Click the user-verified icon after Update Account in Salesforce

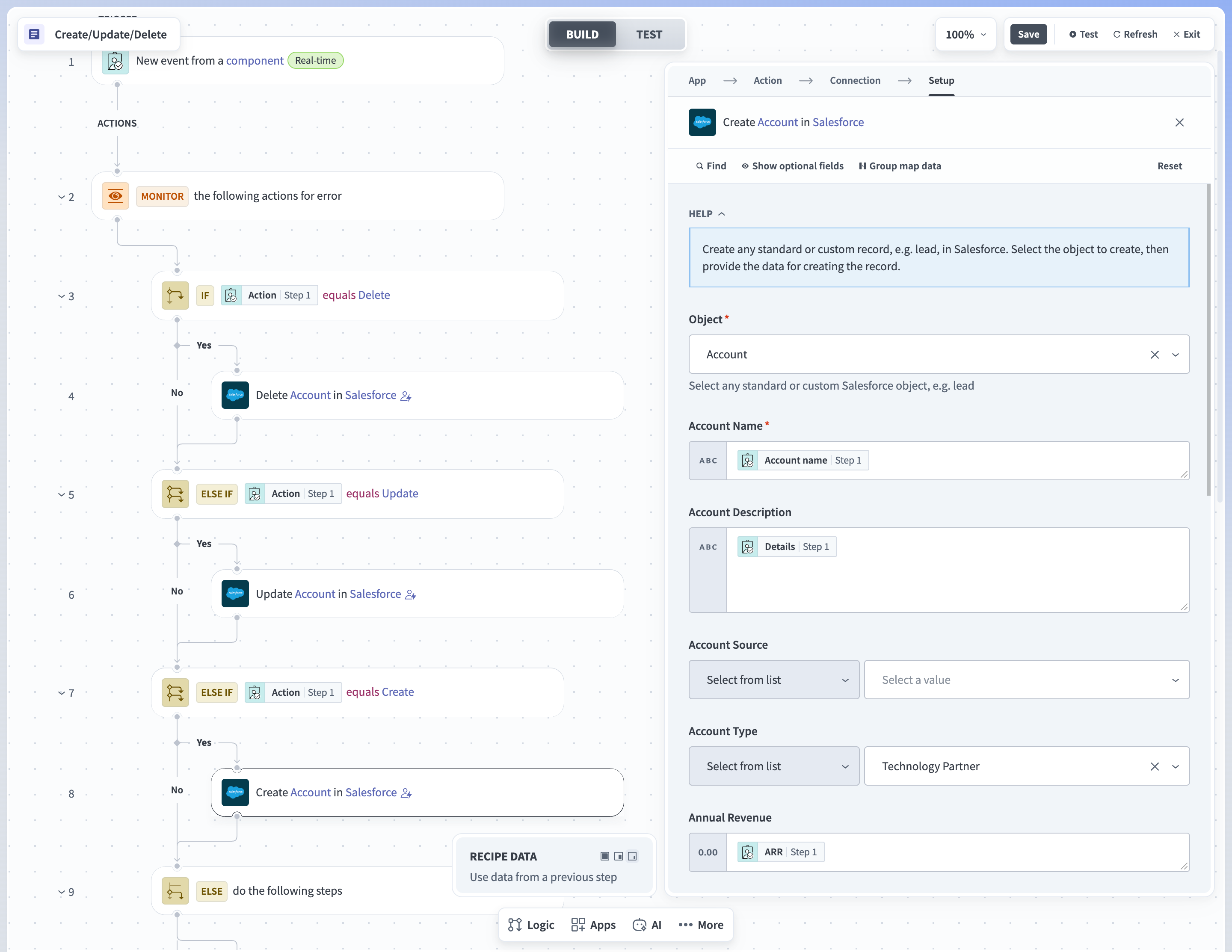point(411,595)
